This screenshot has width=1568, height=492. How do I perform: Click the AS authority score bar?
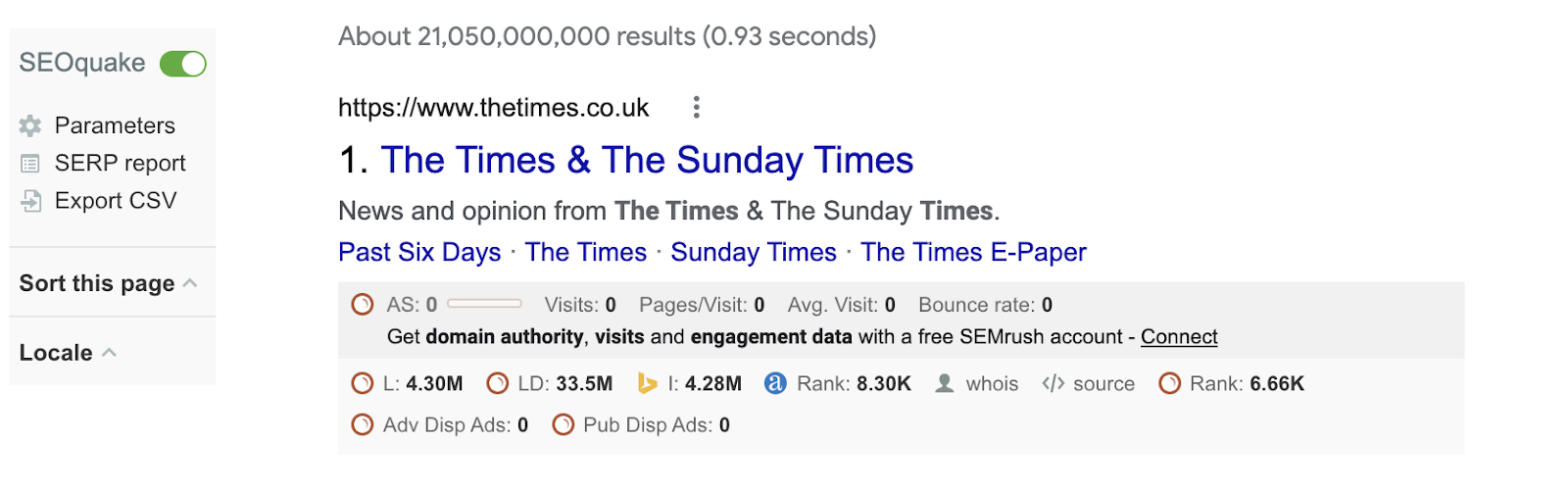(484, 305)
